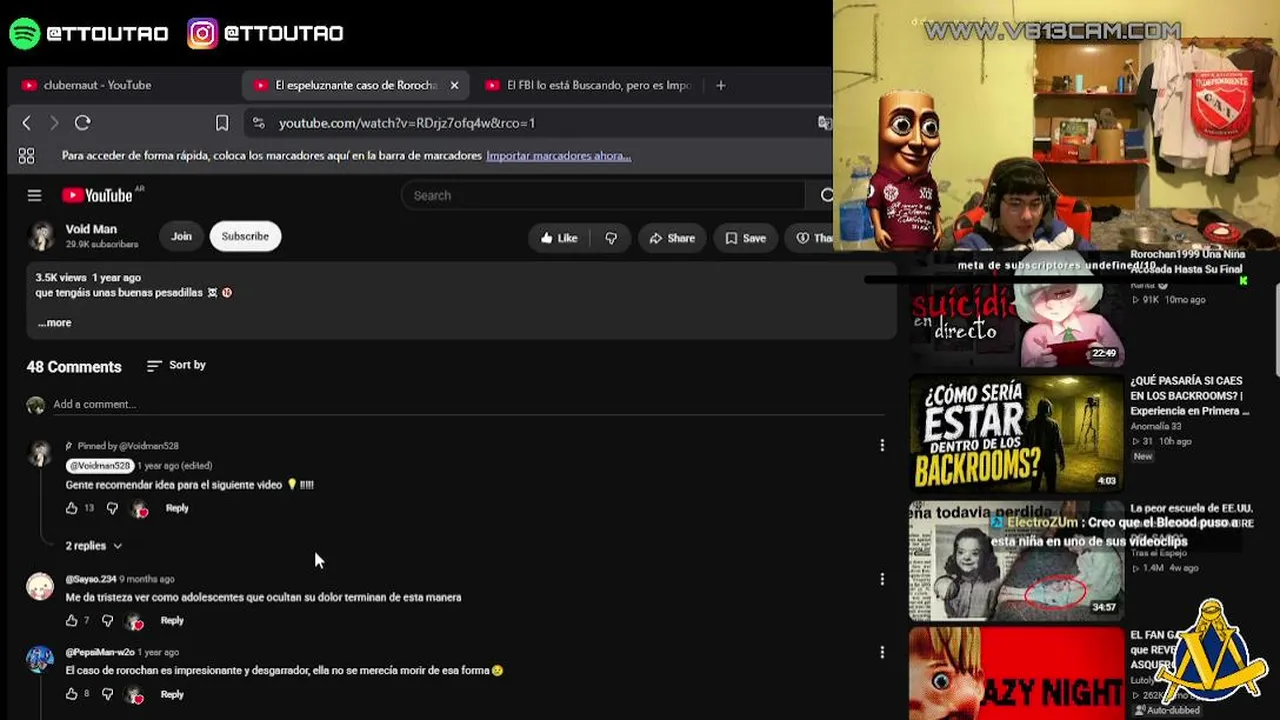Viewport: 1280px width, 720px height.
Task: Open the three-dot menu on the pinned comment
Action: tap(882, 446)
